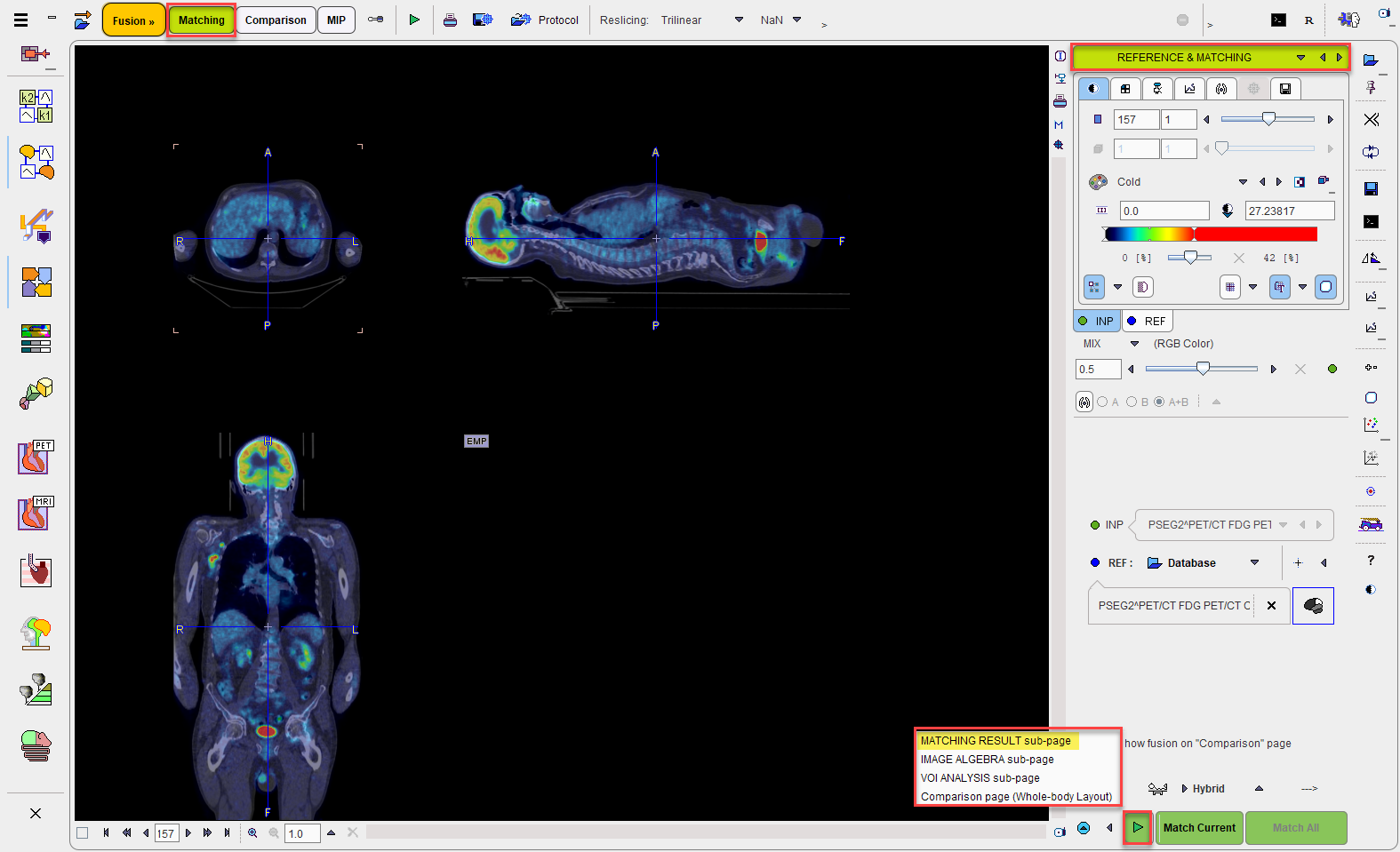Open the cardiac PET tool in sidebar
This screenshot has width=1400, height=852.
click(x=36, y=458)
